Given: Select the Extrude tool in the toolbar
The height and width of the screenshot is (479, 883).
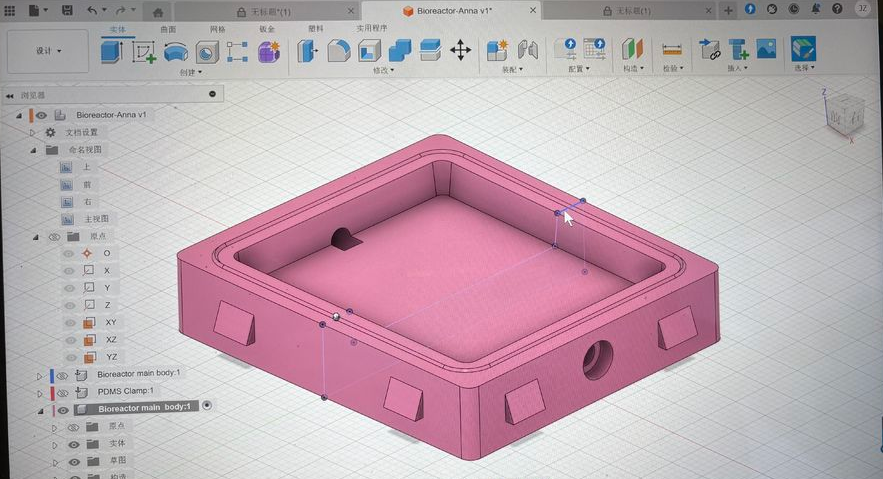Looking at the screenshot, I should click(111, 51).
